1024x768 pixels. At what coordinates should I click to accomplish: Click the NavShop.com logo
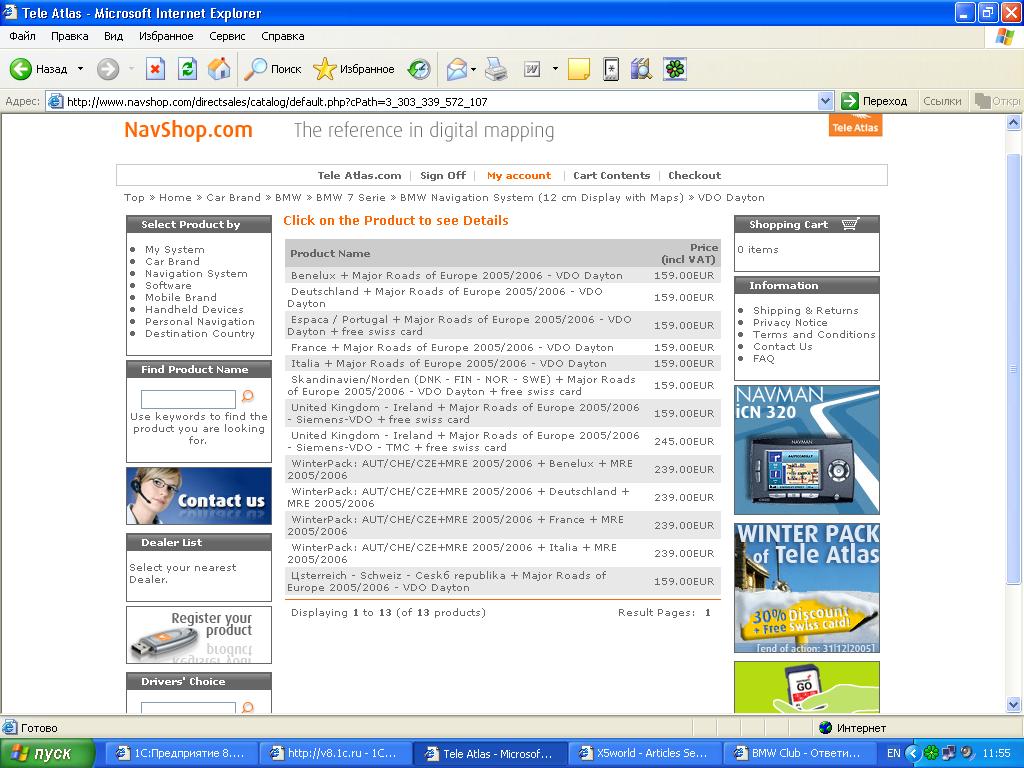(188, 130)
